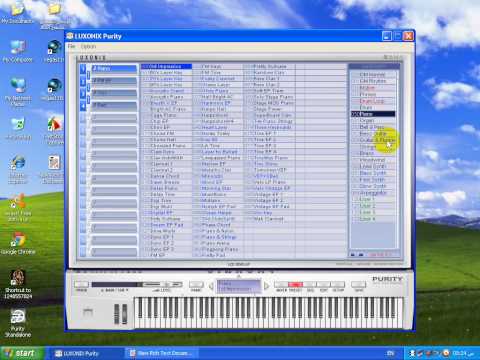Click the pitch bend wheel
The image size is (480, 360).
(x=117, y=314)
